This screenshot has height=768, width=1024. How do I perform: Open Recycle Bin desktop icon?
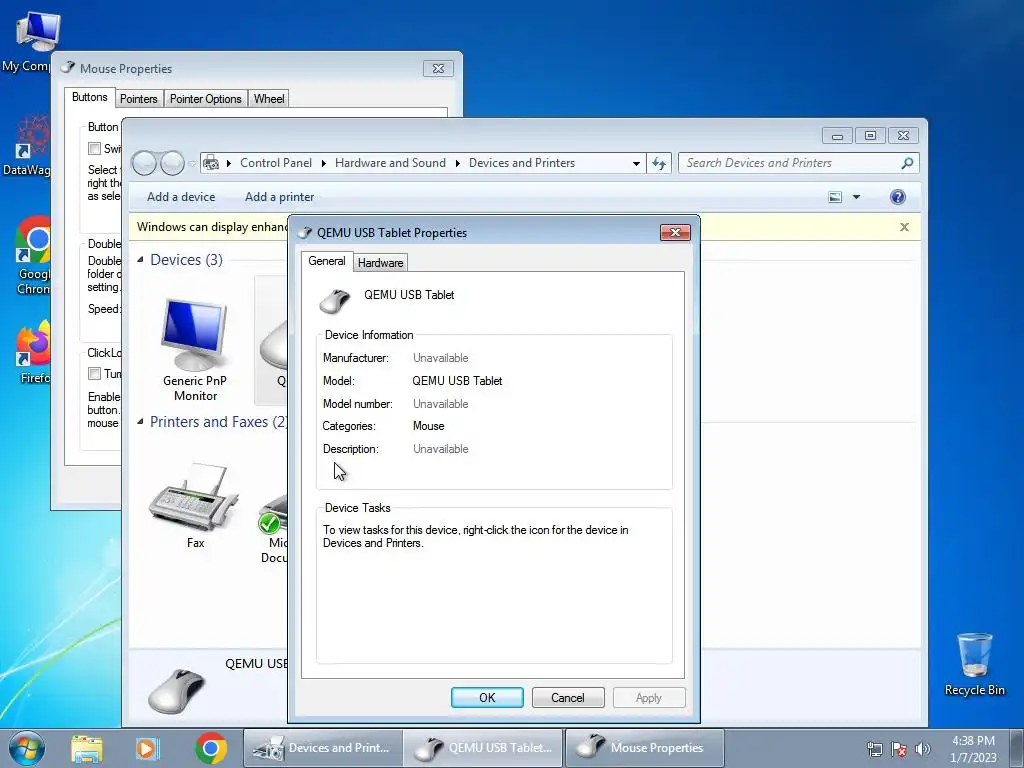(x=974, y=664)
